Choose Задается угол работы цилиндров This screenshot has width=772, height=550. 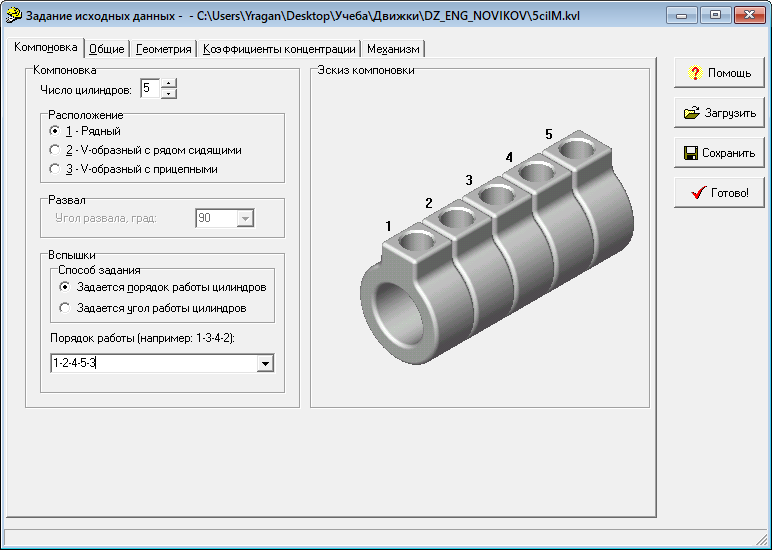coord(153,308)
